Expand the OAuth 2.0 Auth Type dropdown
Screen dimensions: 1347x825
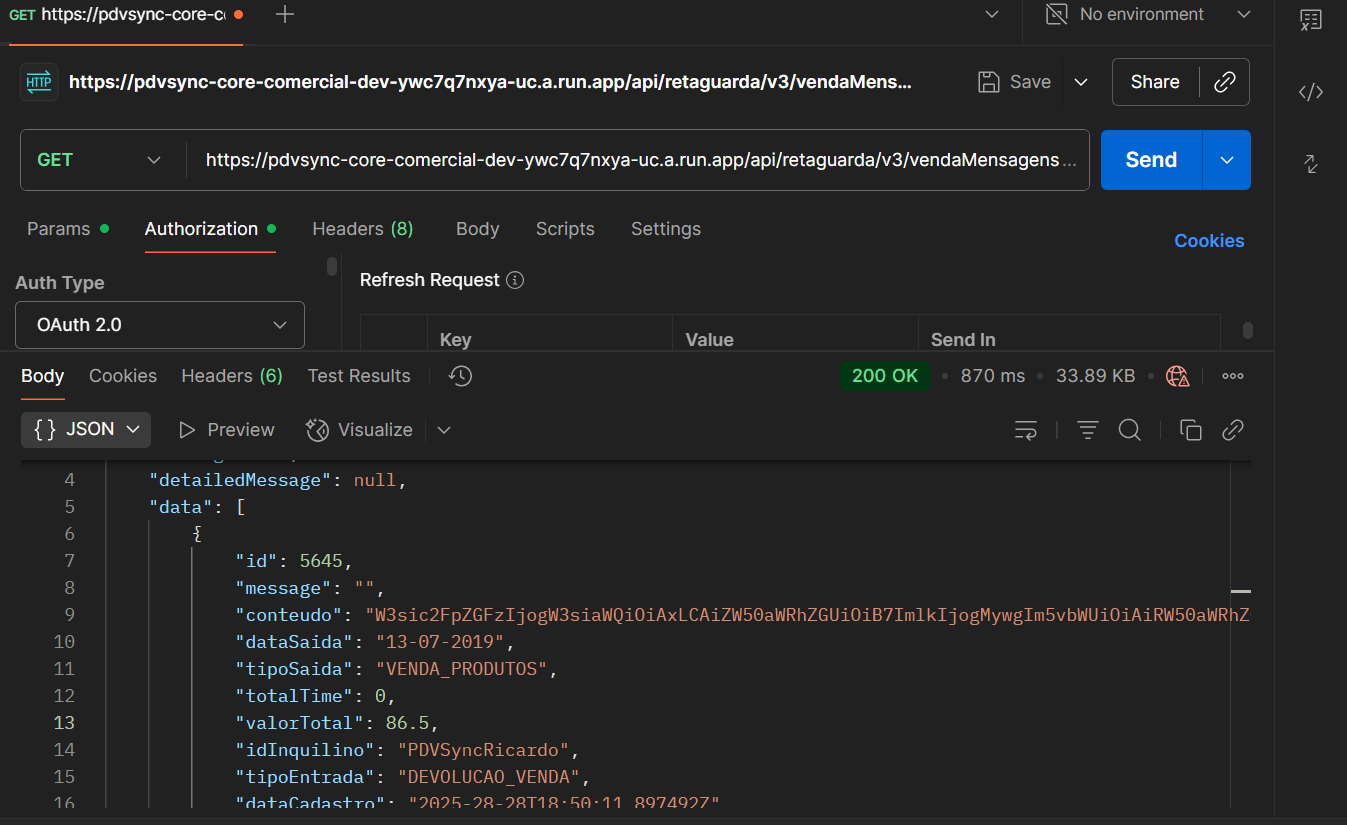coord(160,325)
